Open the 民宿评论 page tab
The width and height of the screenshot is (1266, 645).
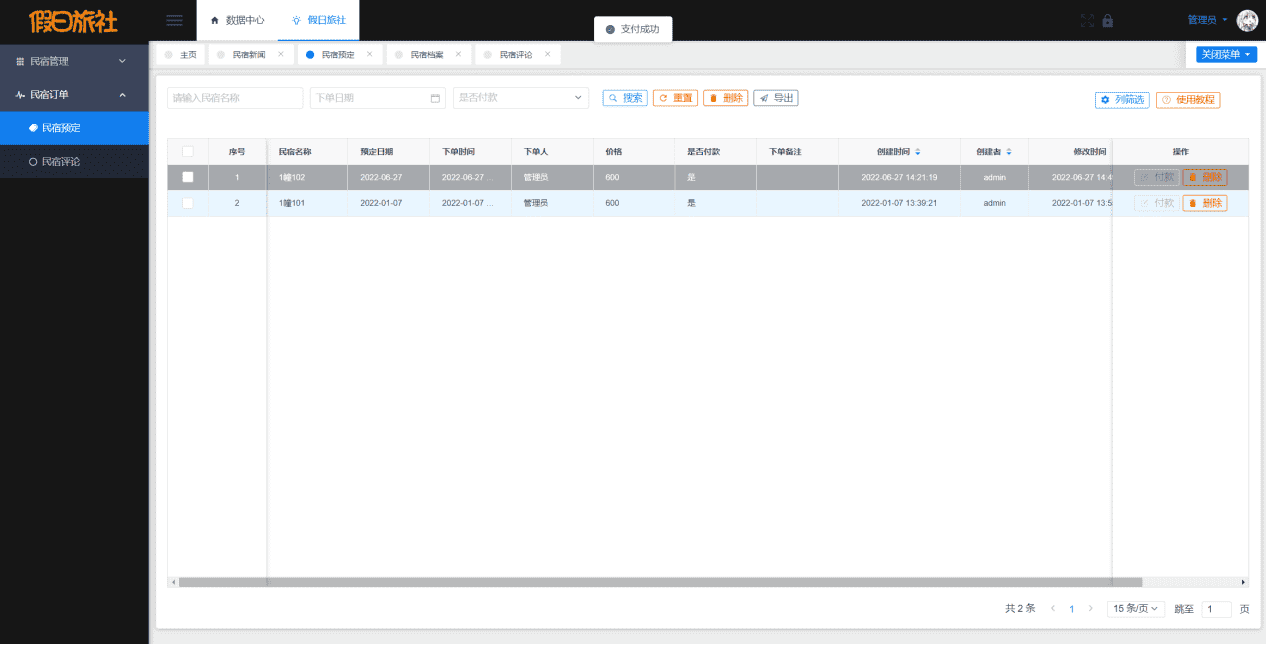point(516,54)
